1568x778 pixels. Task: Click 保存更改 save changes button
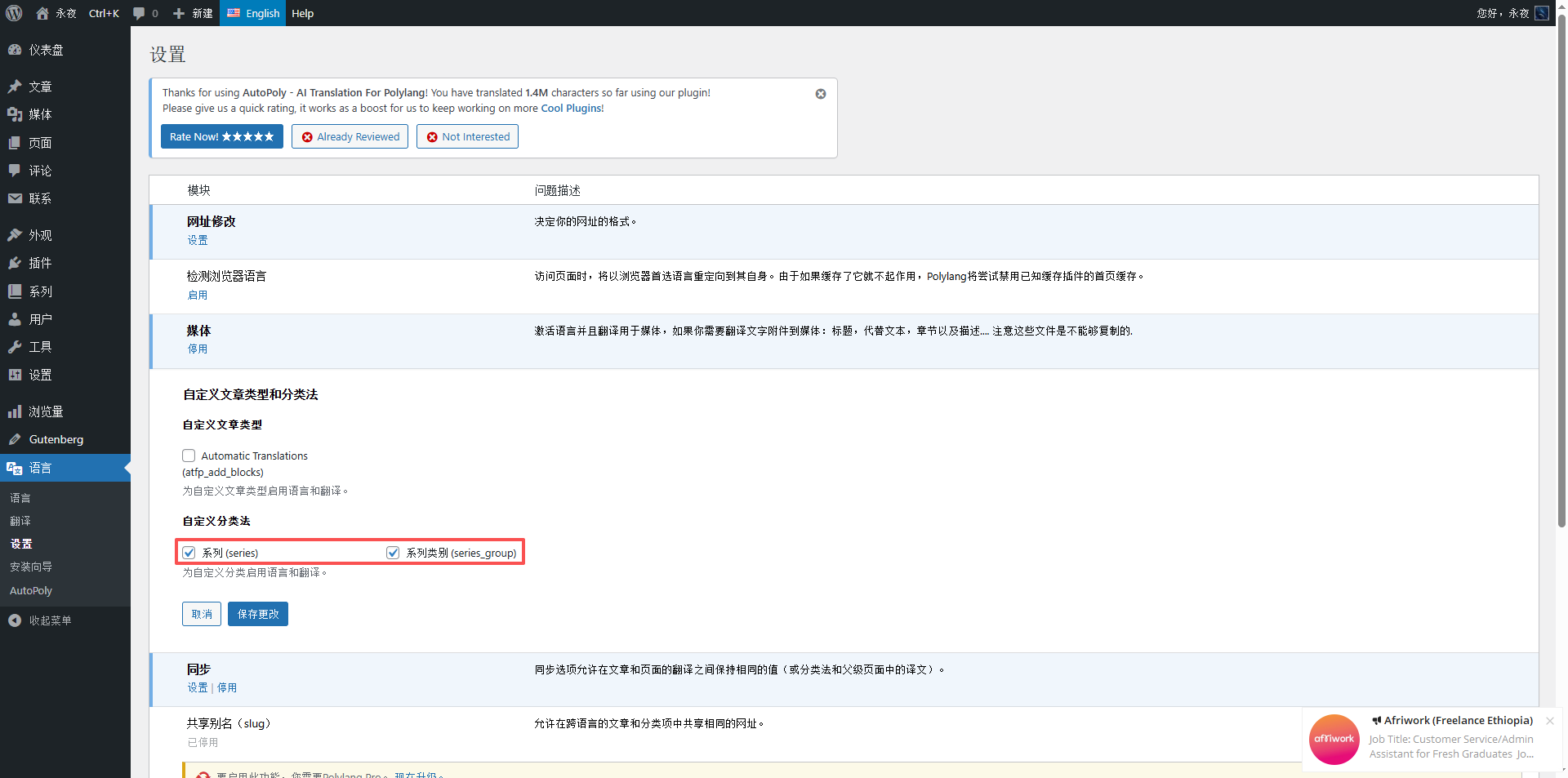coord(258,614)
